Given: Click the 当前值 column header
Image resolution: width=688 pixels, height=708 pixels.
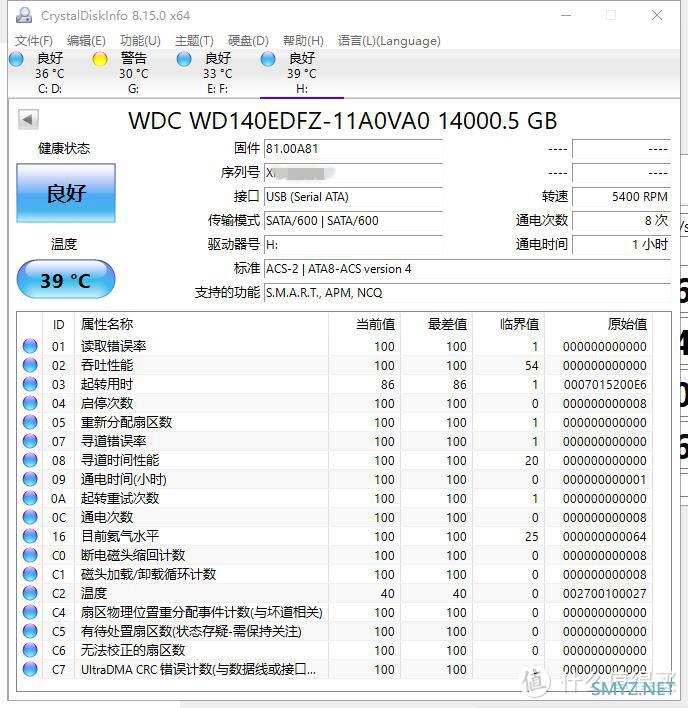Looking at the screenshot, I should point(365,324).
